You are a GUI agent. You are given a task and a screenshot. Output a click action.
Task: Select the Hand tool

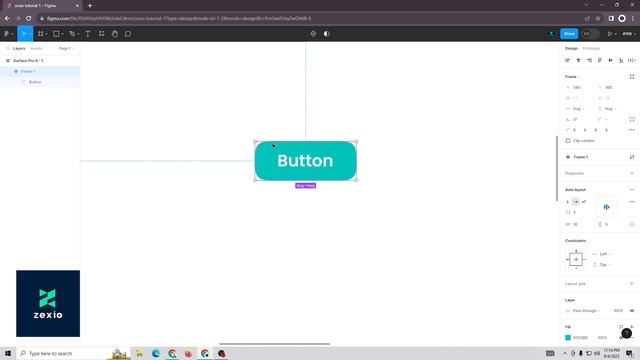pos(115,34)
